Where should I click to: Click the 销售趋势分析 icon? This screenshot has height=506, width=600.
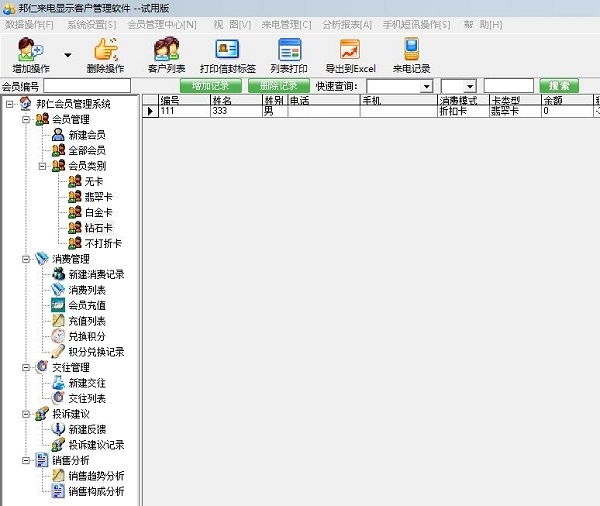pyautogui.click(x=58, y=476)
